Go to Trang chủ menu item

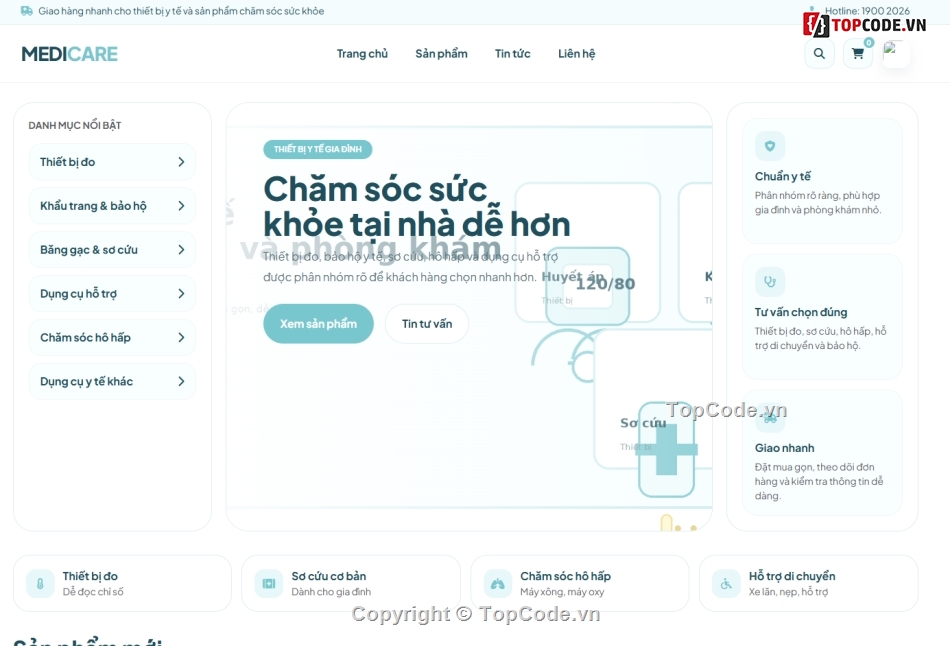pyautogui.click(x=362, y=54)
